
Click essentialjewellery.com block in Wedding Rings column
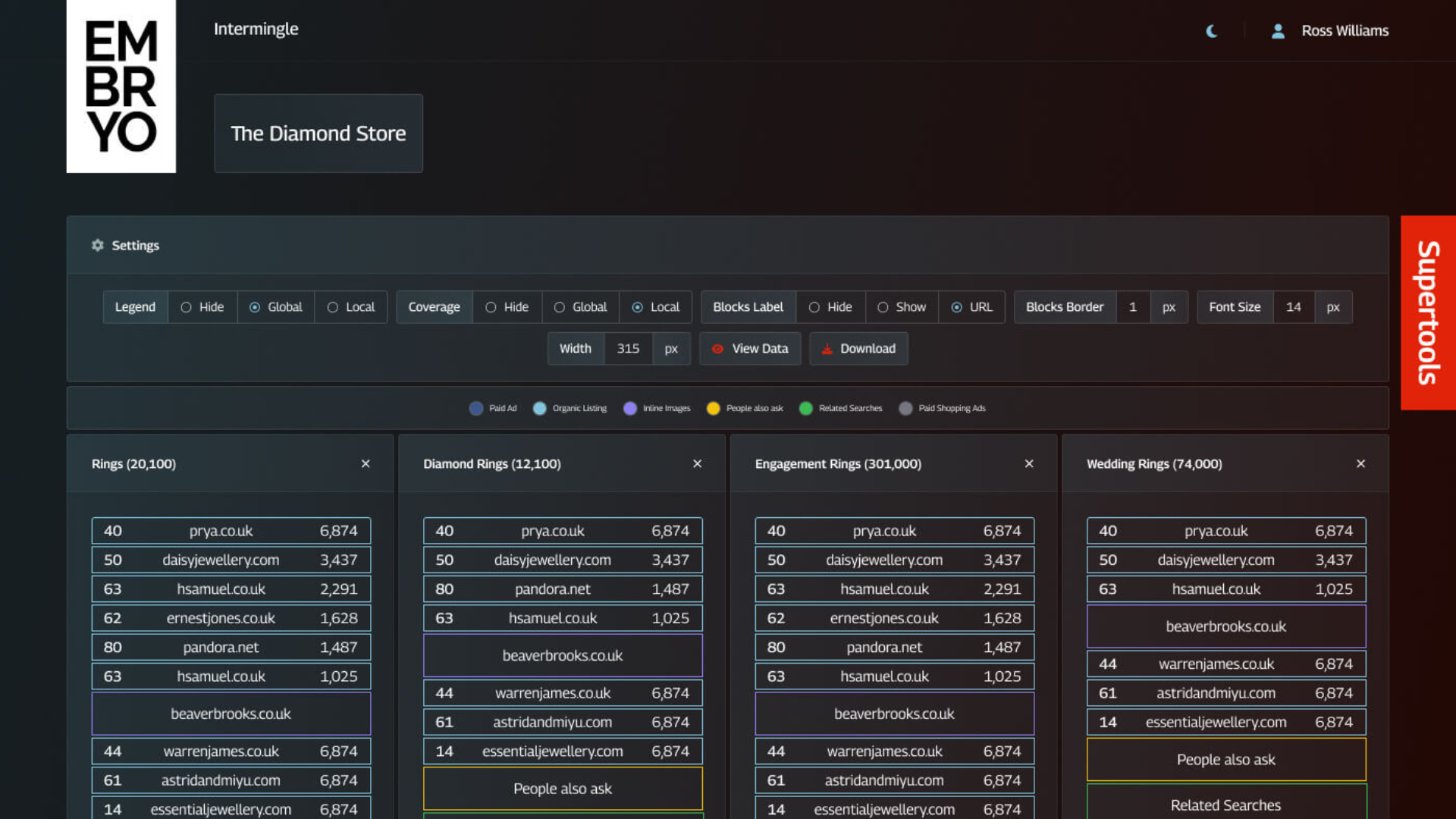pyautogui.click(x=1226, y=722)
